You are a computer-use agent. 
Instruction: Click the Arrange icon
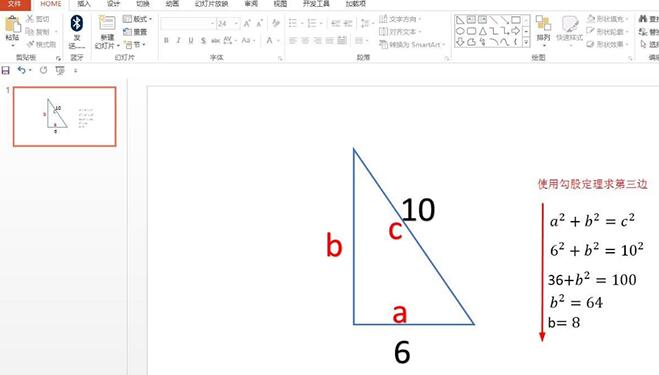[543, 24]
